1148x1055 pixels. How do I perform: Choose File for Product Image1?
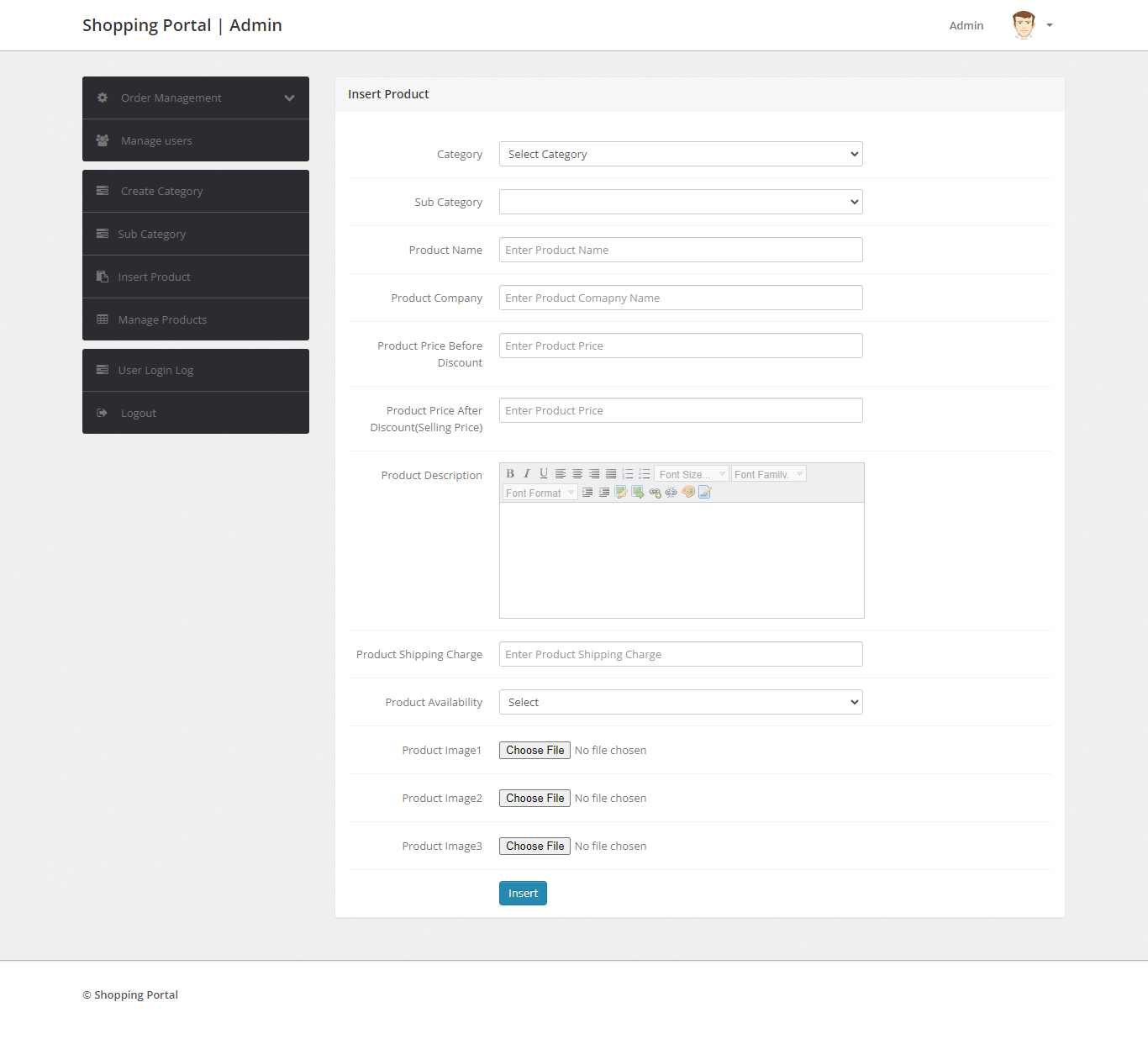tap(534, 750)
